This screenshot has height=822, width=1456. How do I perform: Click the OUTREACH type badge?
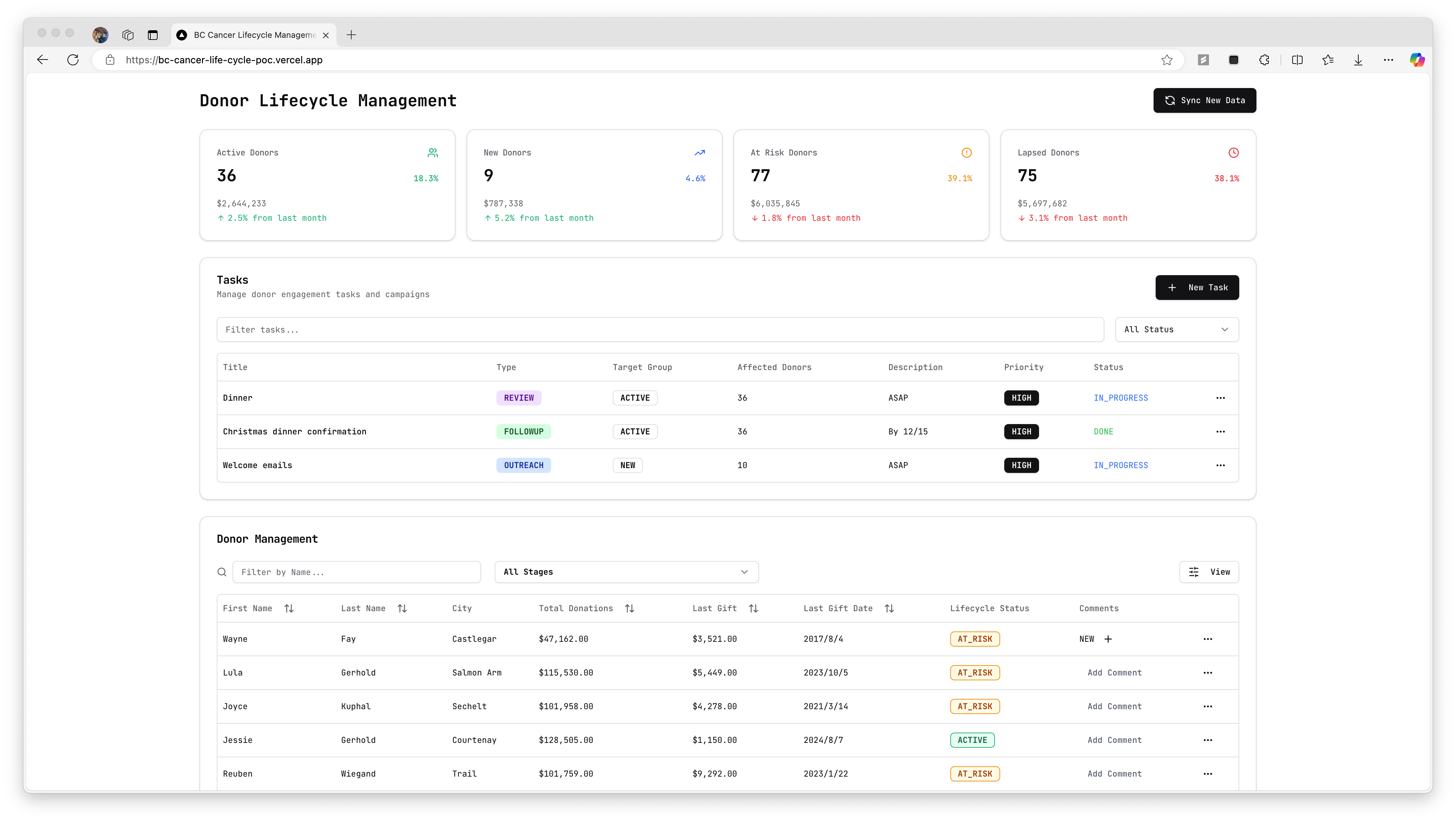[x=523, y=466]
